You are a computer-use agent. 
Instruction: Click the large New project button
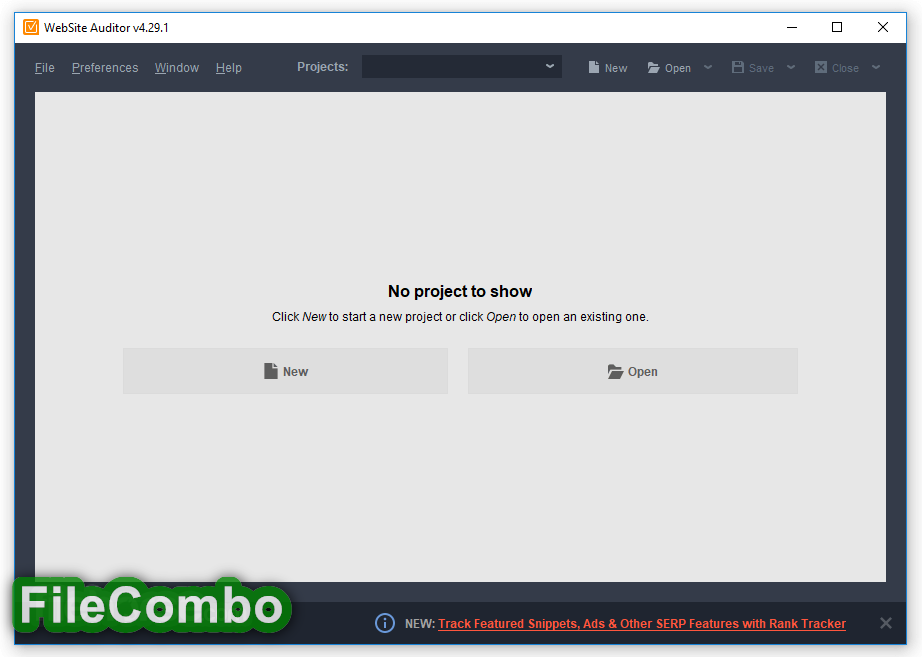285,371
